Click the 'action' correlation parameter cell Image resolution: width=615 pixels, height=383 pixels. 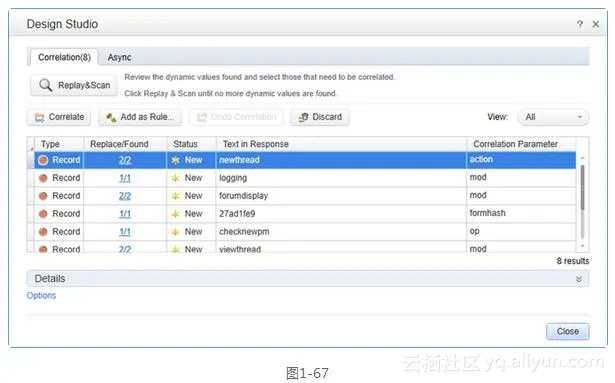521,160
